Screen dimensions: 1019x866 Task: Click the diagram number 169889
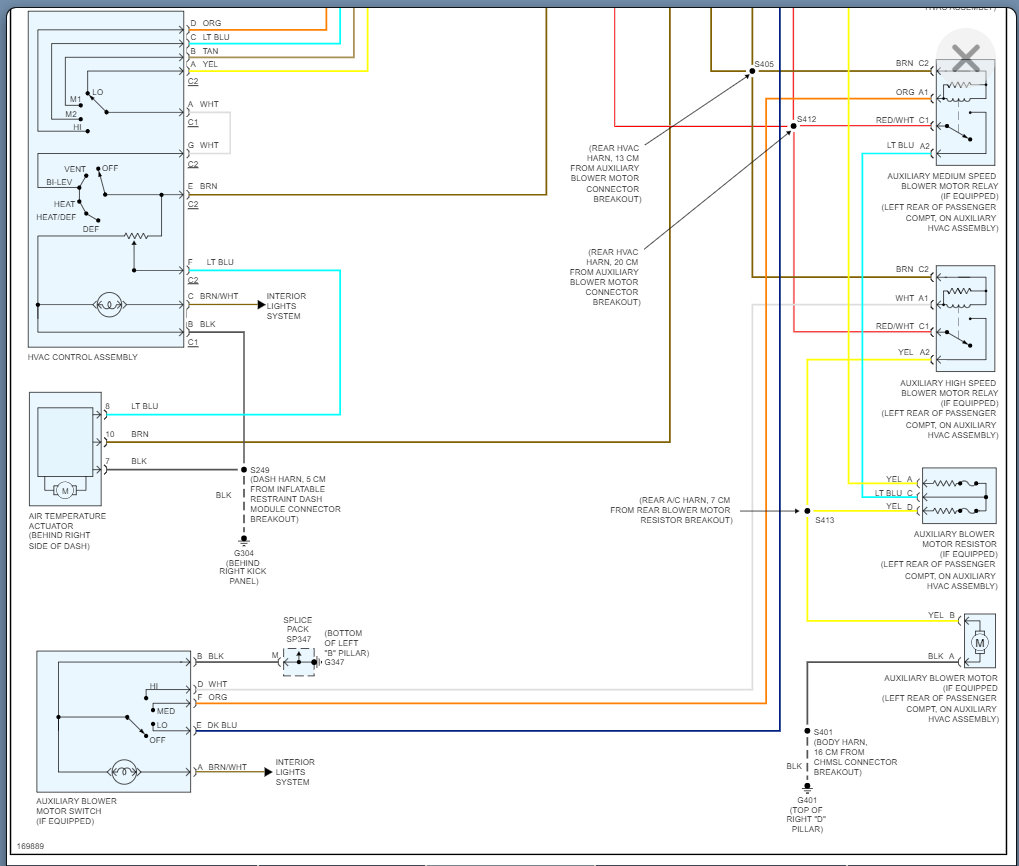31,846
